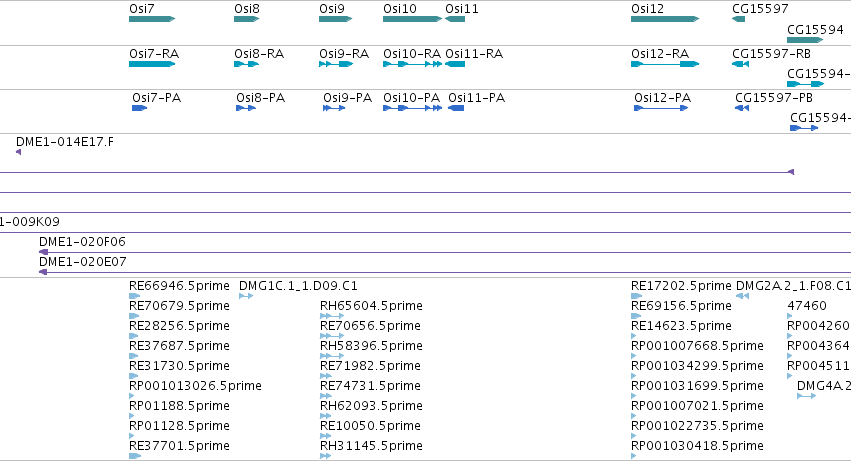Click the CG15594 gene label

815,29
